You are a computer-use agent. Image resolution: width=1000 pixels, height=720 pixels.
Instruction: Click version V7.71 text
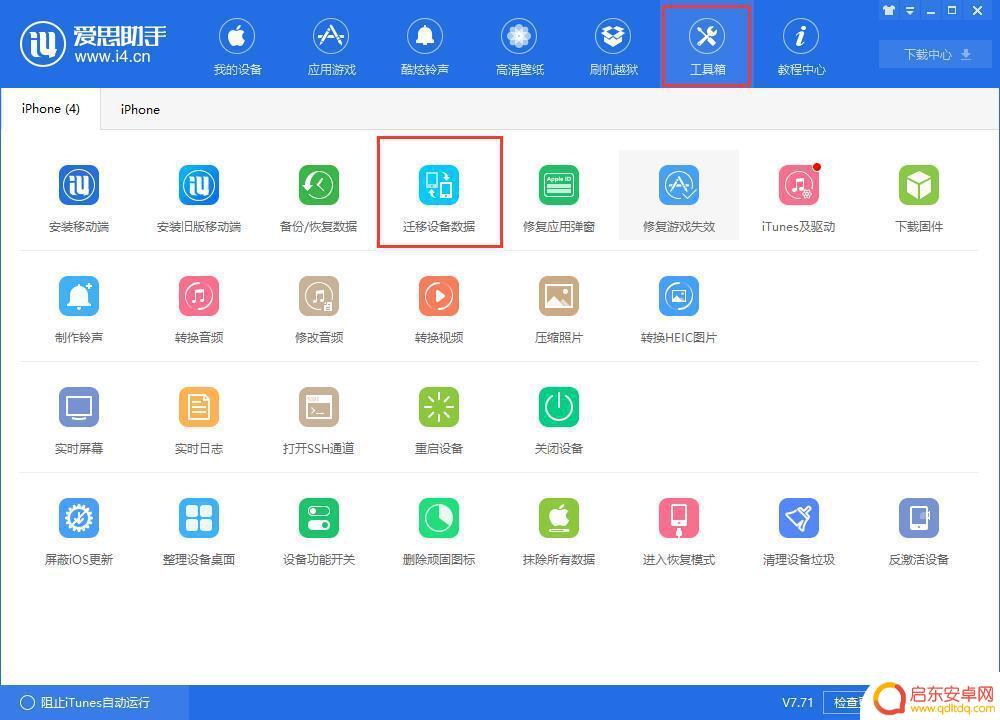point(797,703)
